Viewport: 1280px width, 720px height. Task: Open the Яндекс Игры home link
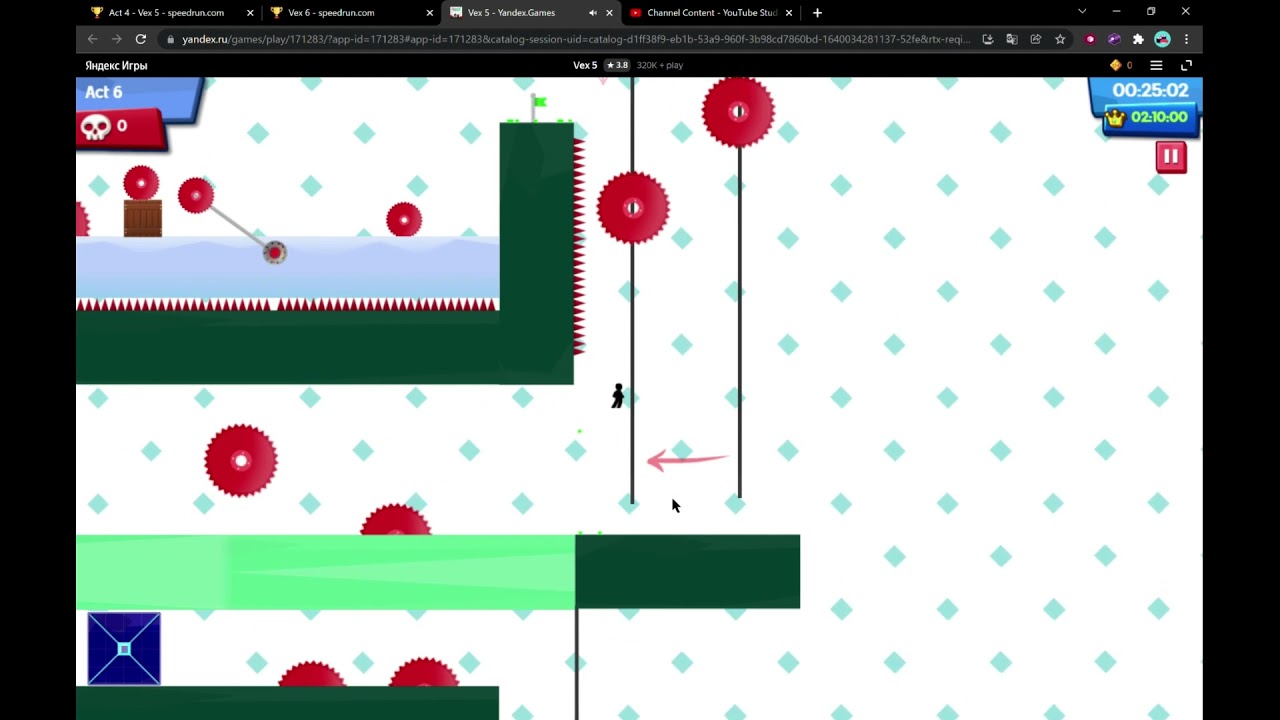(116, 65)
